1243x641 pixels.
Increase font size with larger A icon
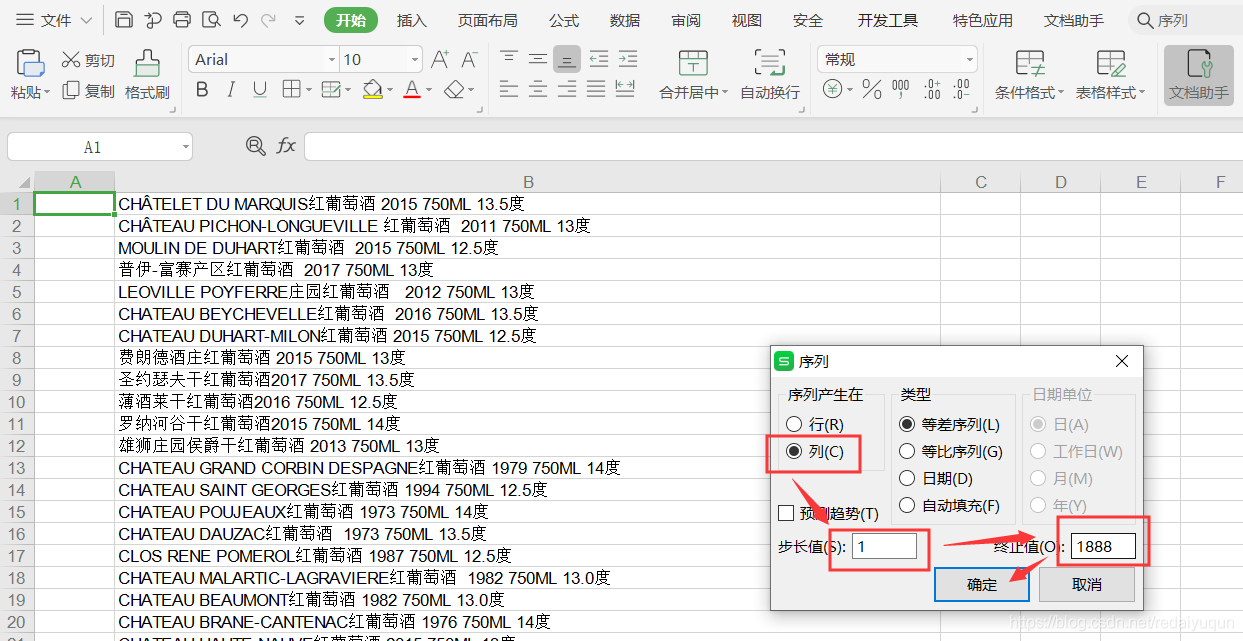click(440, 60)
